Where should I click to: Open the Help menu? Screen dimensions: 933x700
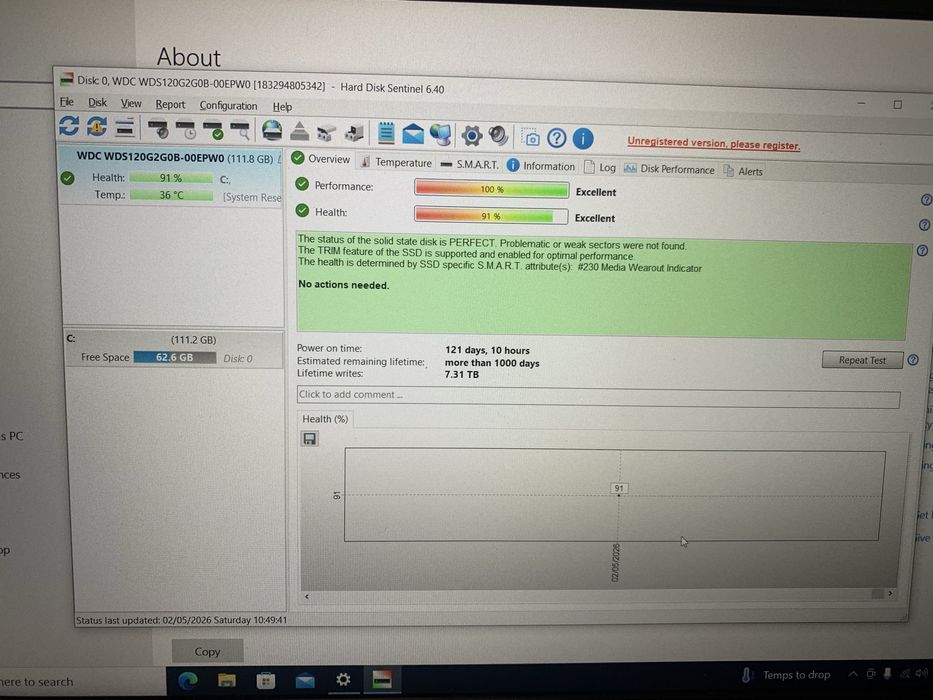282,107
